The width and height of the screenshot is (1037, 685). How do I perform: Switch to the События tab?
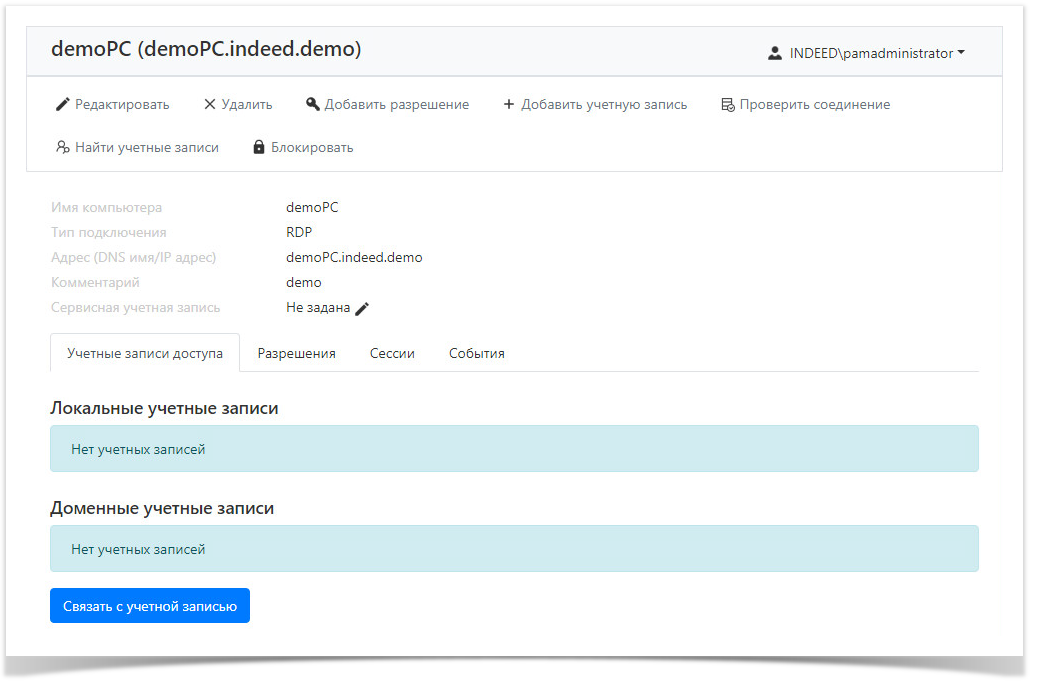(477, 353)
